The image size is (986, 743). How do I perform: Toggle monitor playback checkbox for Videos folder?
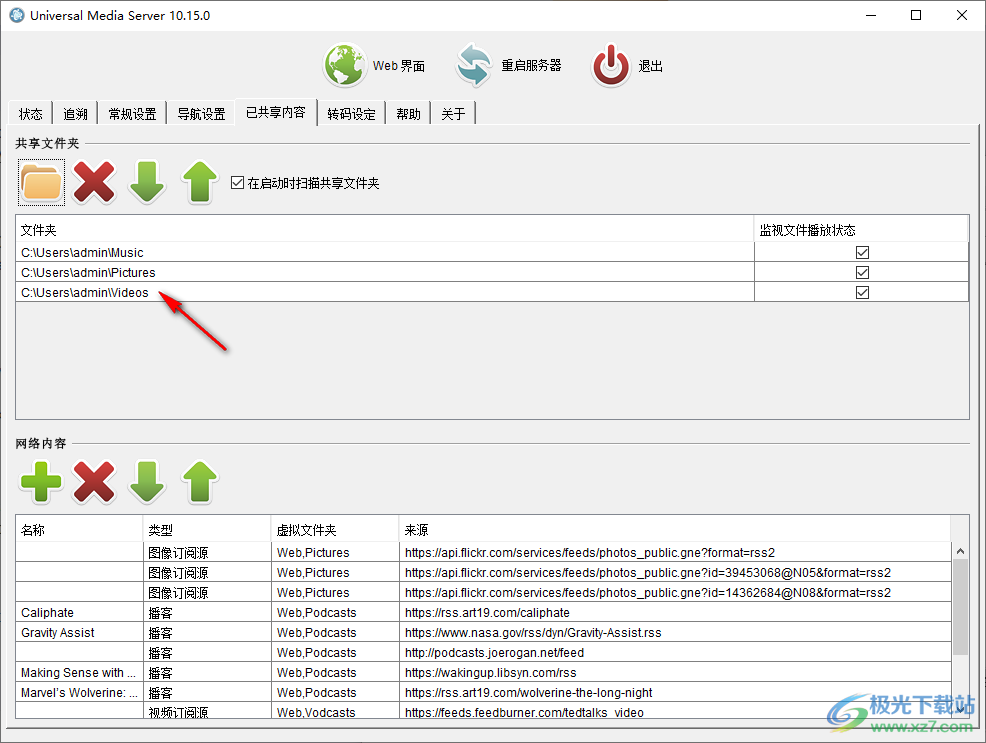point(862,293)
